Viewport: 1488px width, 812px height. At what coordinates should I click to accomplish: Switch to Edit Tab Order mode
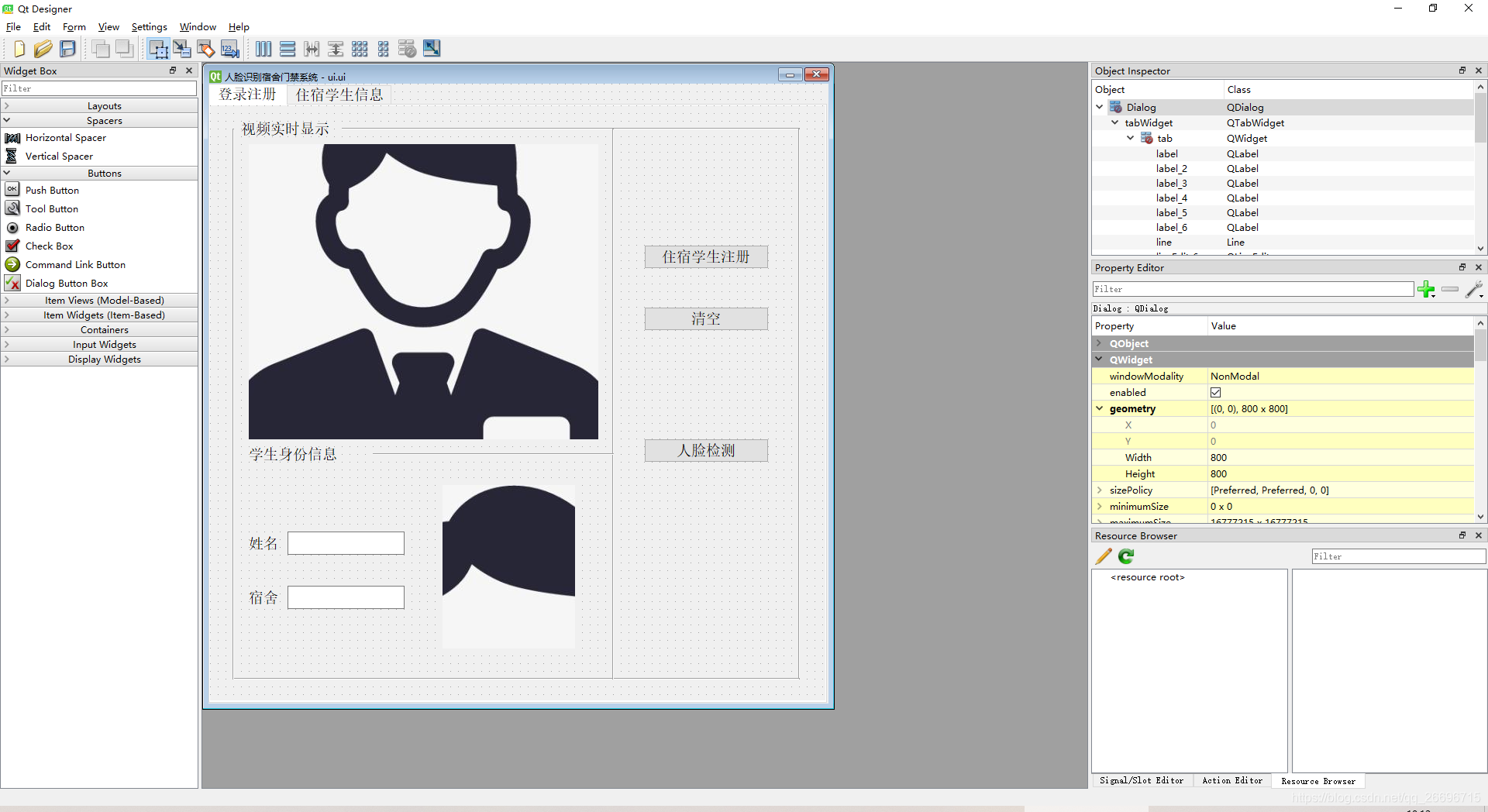click(x=230, y=49)
